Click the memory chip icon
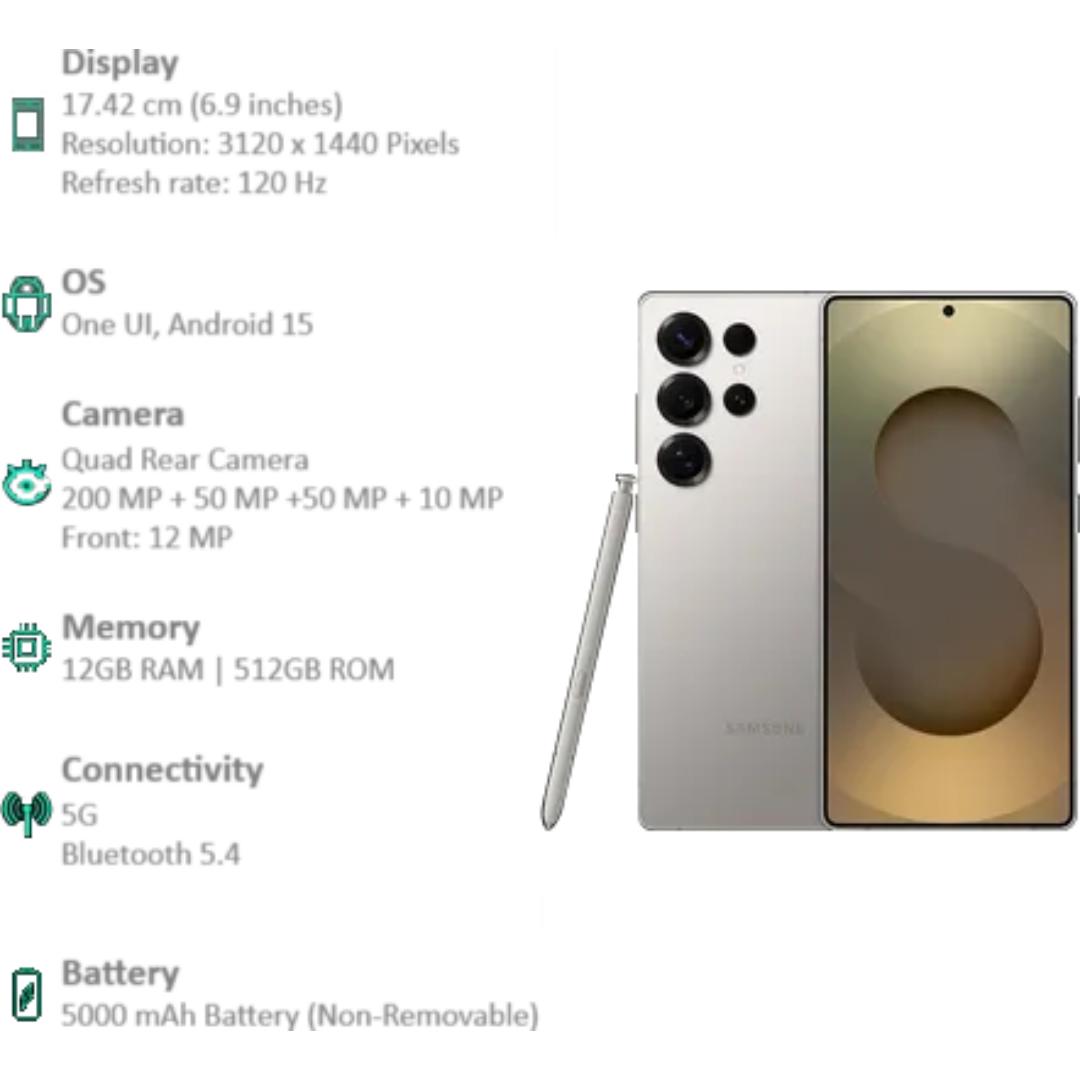This screenshot has width=1080, height=1080. coord(27,647)
